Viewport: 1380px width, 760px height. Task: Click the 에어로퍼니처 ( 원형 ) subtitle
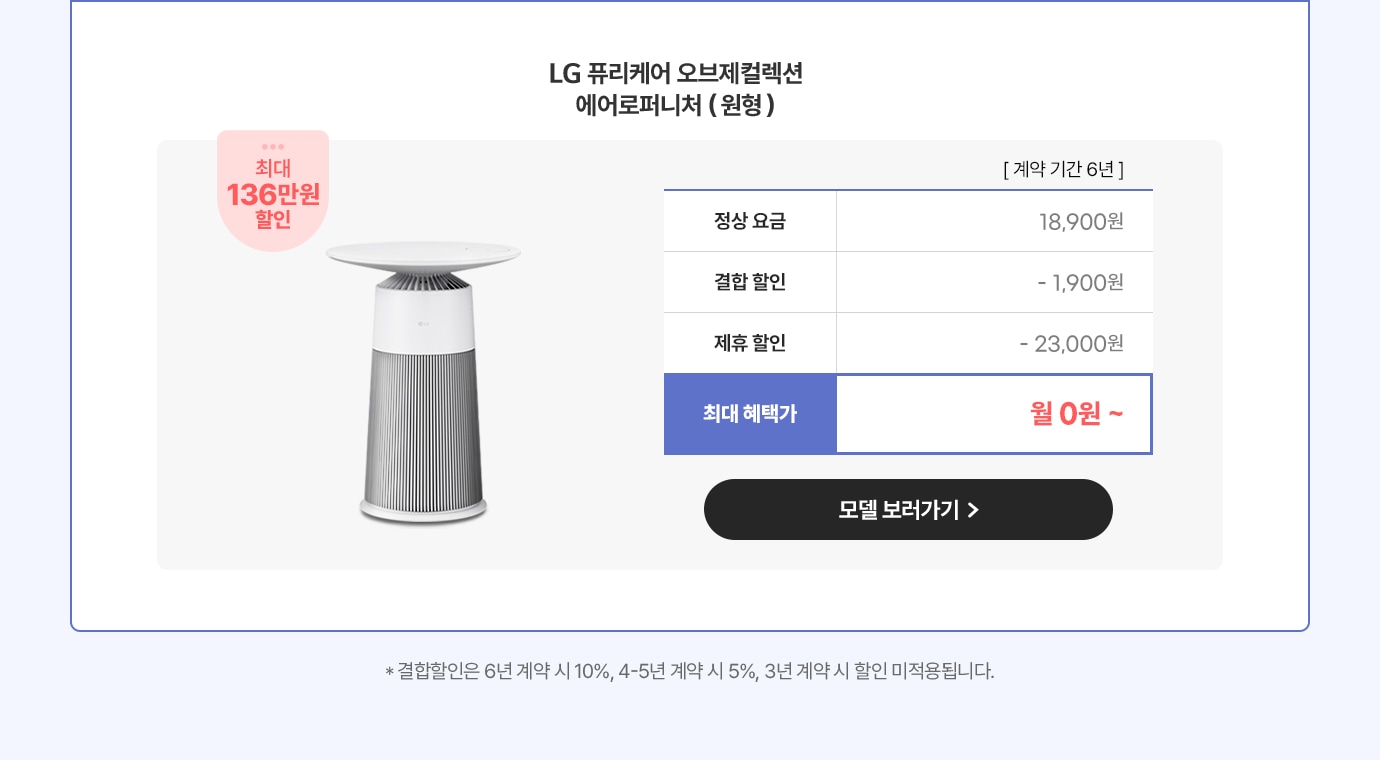(x=676, y=104)
